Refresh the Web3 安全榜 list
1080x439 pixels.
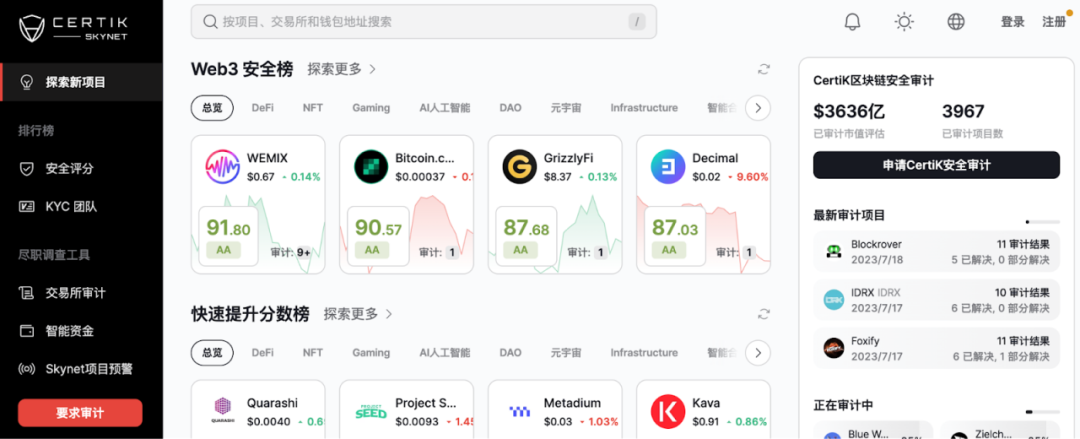(763, 69)
